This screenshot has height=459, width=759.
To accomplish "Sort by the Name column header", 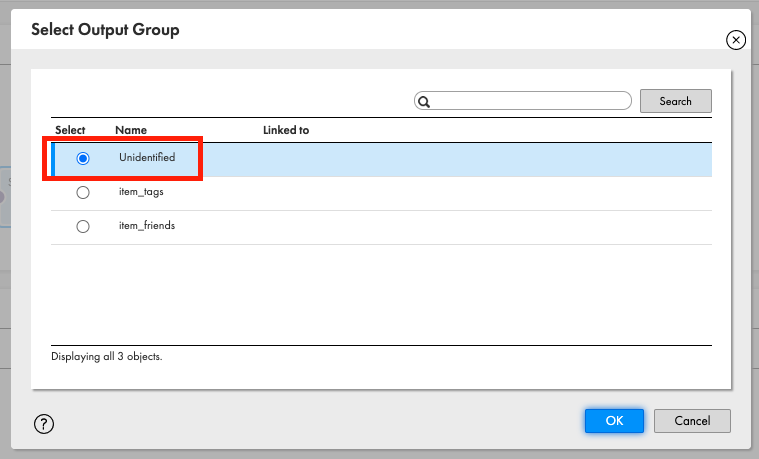I will pyautogui.click(x=131, y=130).
